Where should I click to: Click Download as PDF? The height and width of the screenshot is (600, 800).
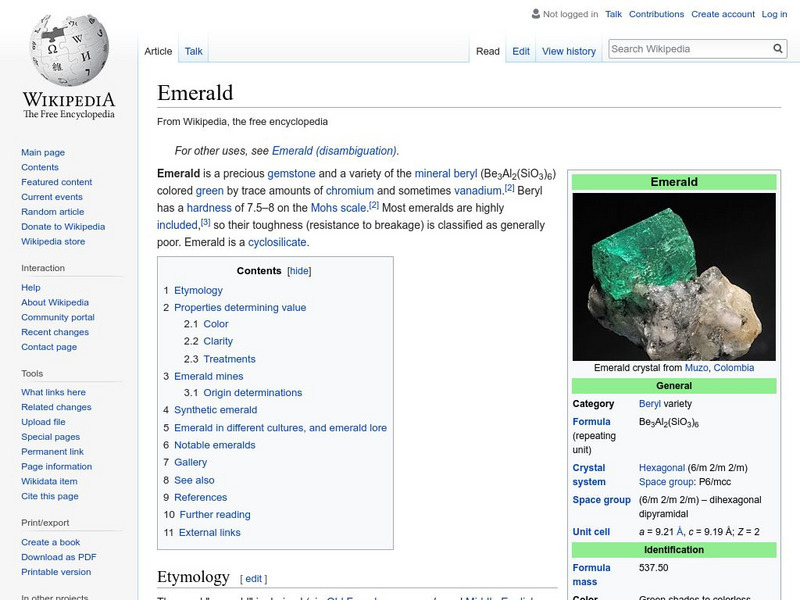59,557
